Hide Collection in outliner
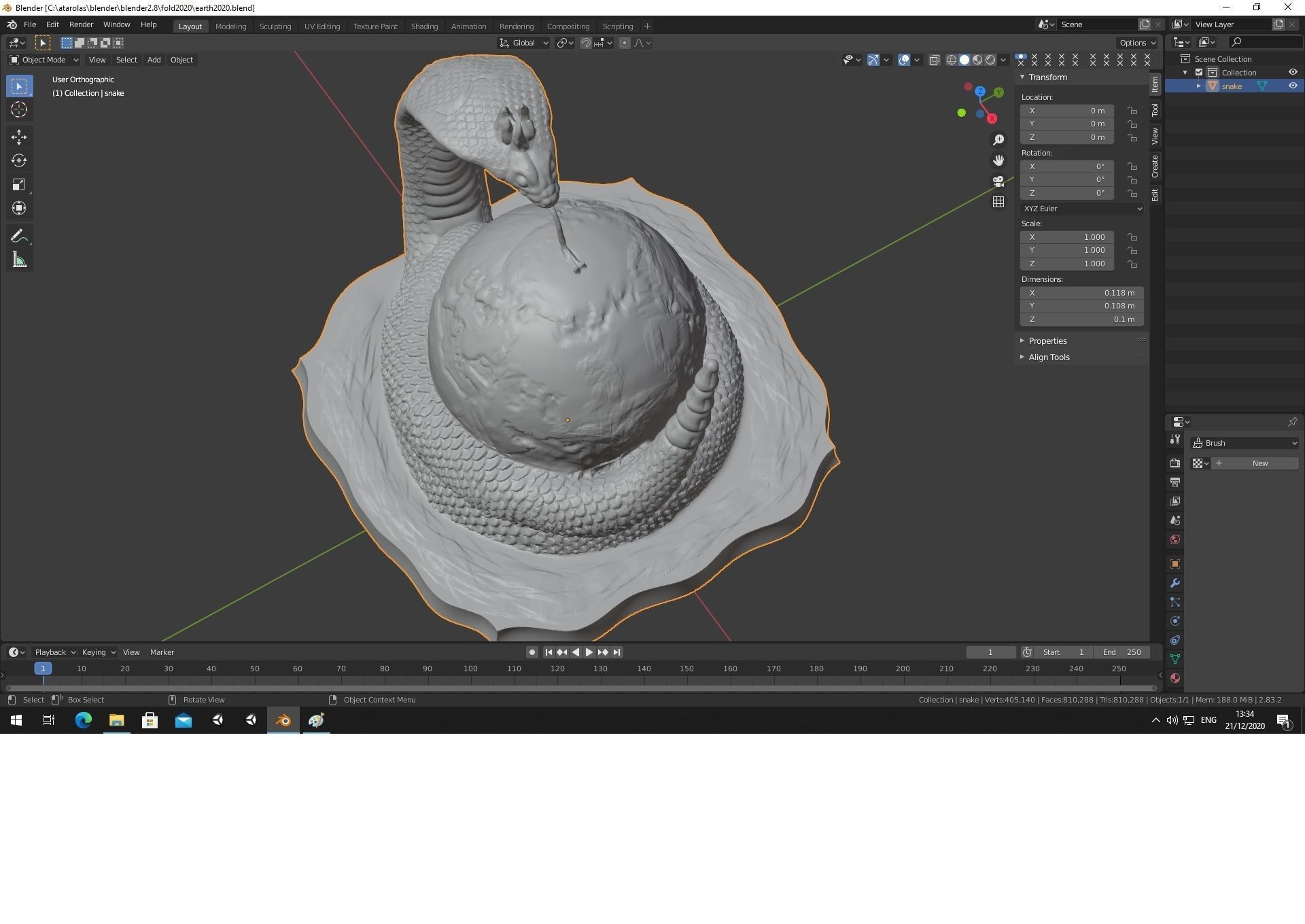Image resolution: width=1305 pixels, height=924 pixels. (x=1293, y=72)
